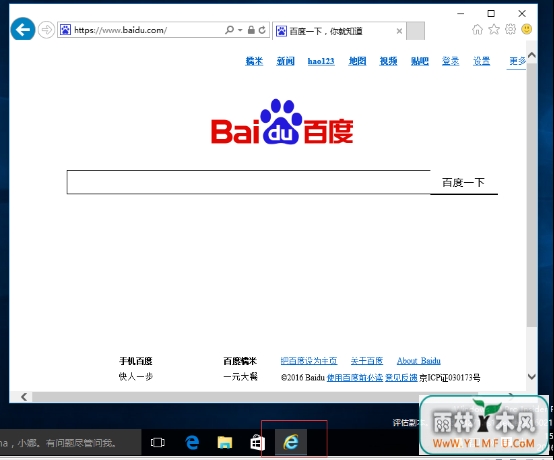Open the address bar autocomplete dropdown arrow

pyautogui.click(x=240, y=30)
